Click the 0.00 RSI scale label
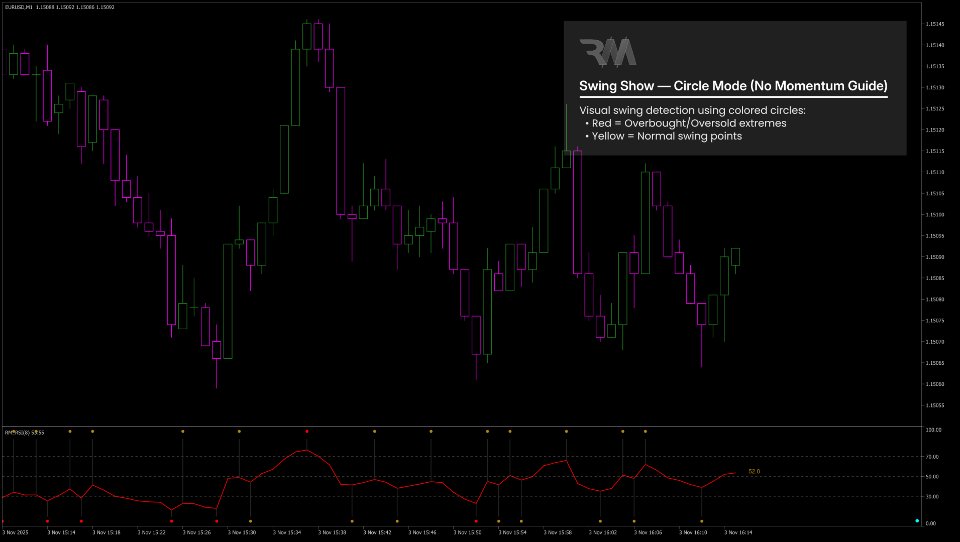Image resolution: width=960 pixels, height=542 pixels. (x=931, y=524)
